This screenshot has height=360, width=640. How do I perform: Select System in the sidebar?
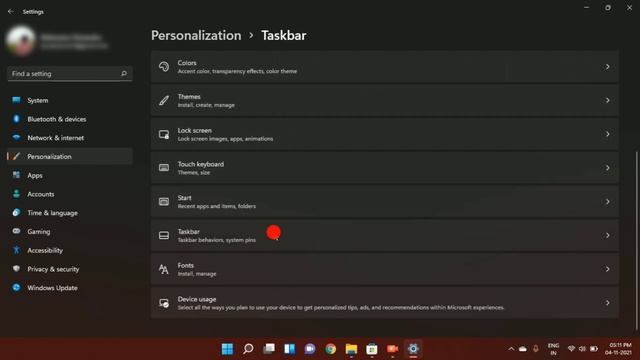pos(70,100)
